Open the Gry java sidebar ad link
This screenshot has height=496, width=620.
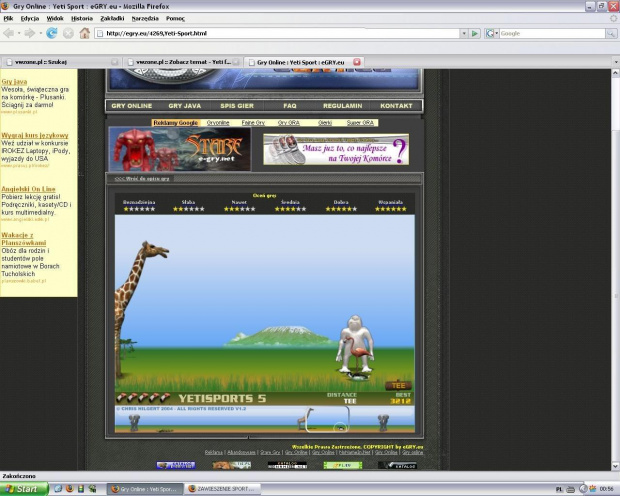point(14,82)
